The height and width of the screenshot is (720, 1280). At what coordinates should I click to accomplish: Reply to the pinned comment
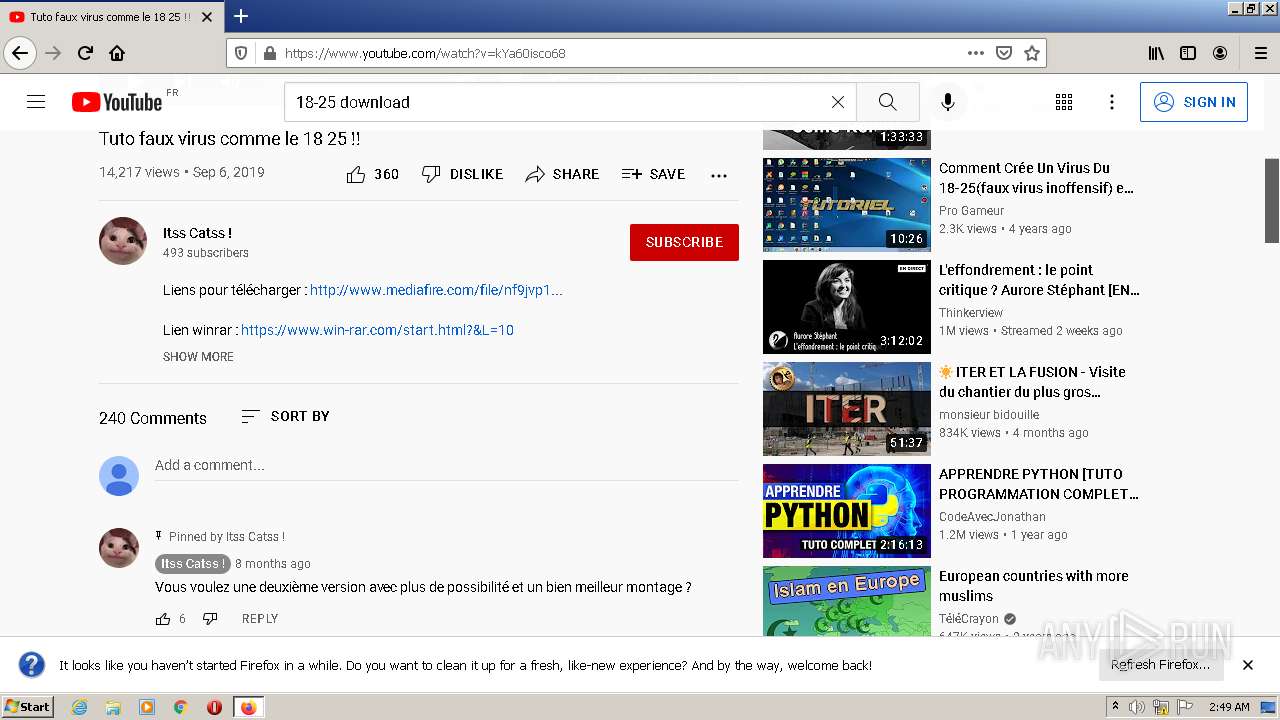(260, 619)
